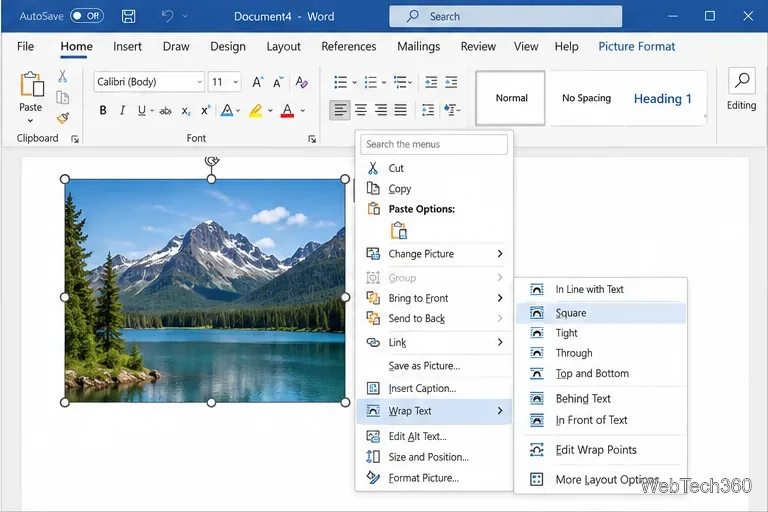Apply superscript formatting
The width and height of the screenshot is (768, 512).
coord(205,111)
